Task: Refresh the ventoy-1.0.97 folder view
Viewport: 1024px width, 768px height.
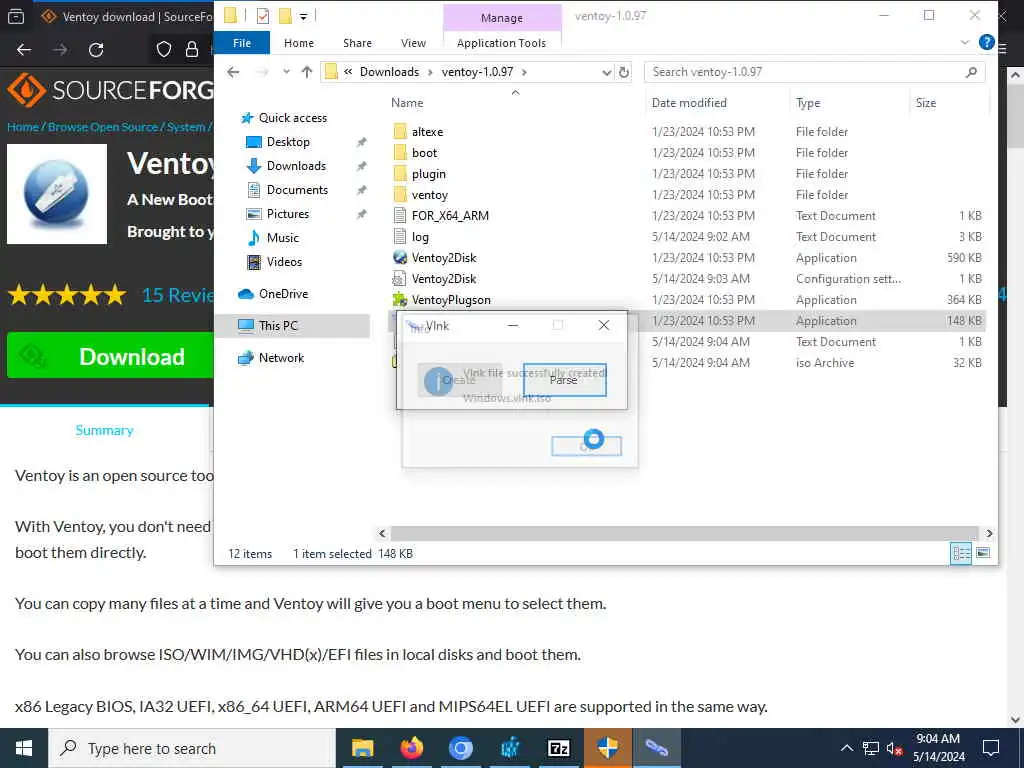Action: coord(624,72)
